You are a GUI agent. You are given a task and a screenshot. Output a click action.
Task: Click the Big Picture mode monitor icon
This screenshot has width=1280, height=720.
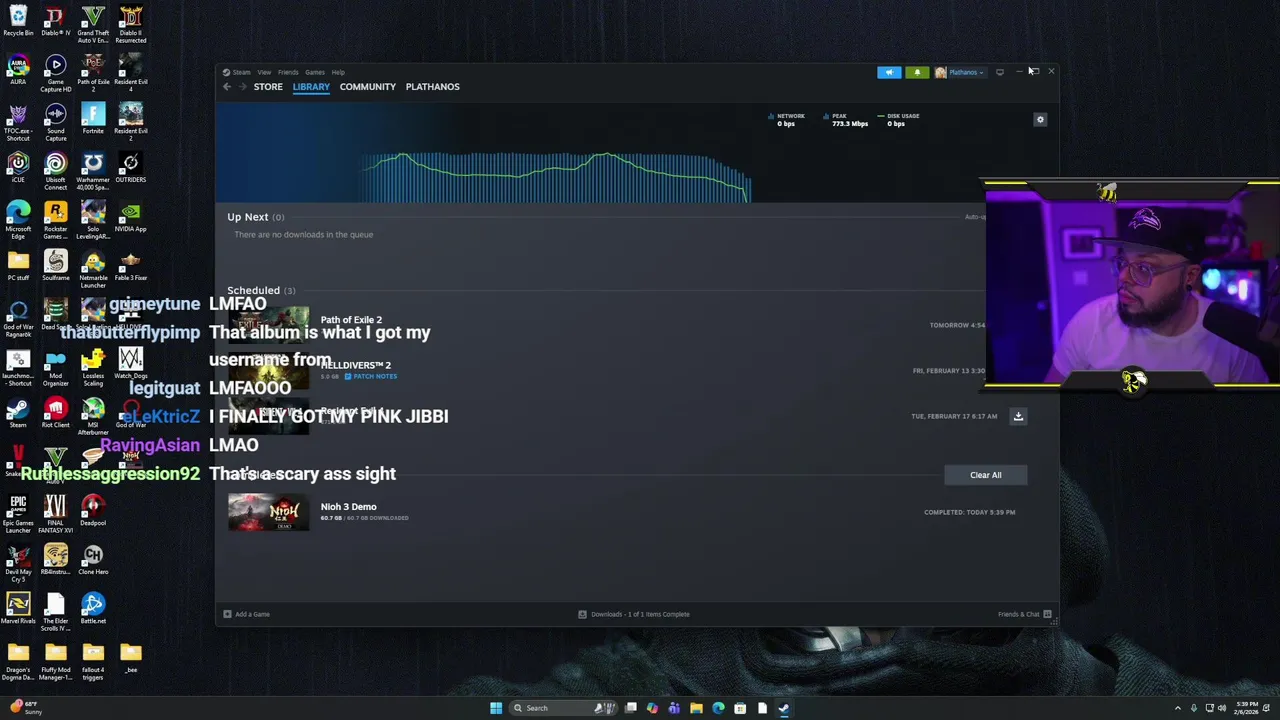pyautogui.click(x=1000, y=72)
